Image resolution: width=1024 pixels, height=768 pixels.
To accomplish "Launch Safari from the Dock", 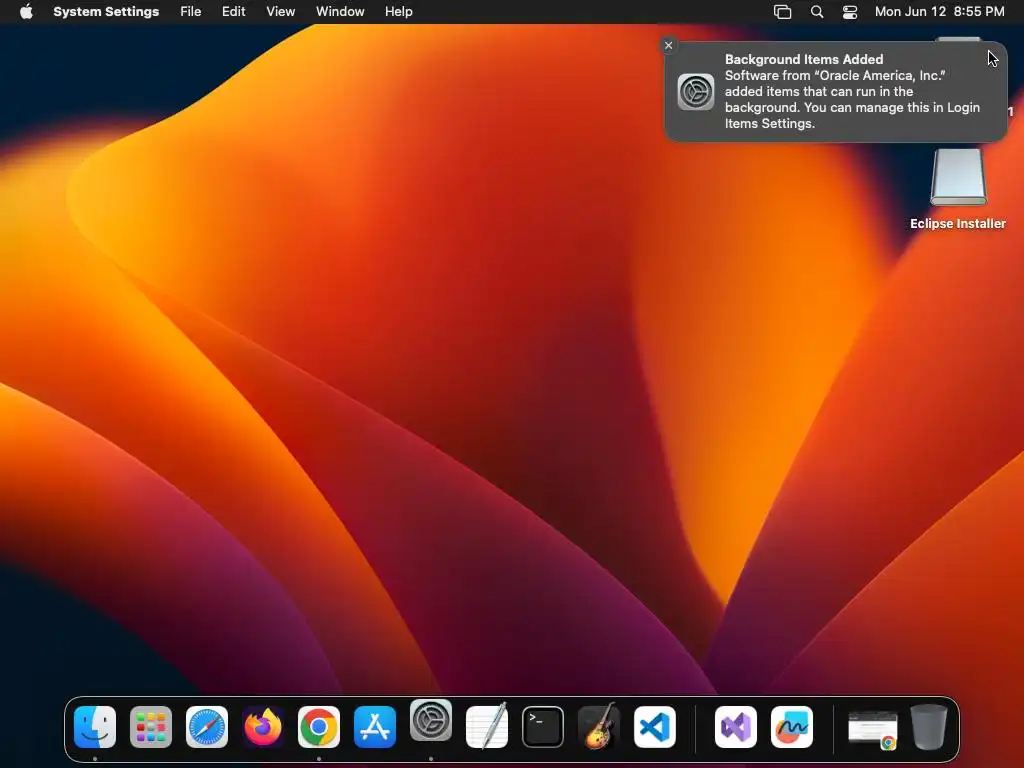I will 207,727.
